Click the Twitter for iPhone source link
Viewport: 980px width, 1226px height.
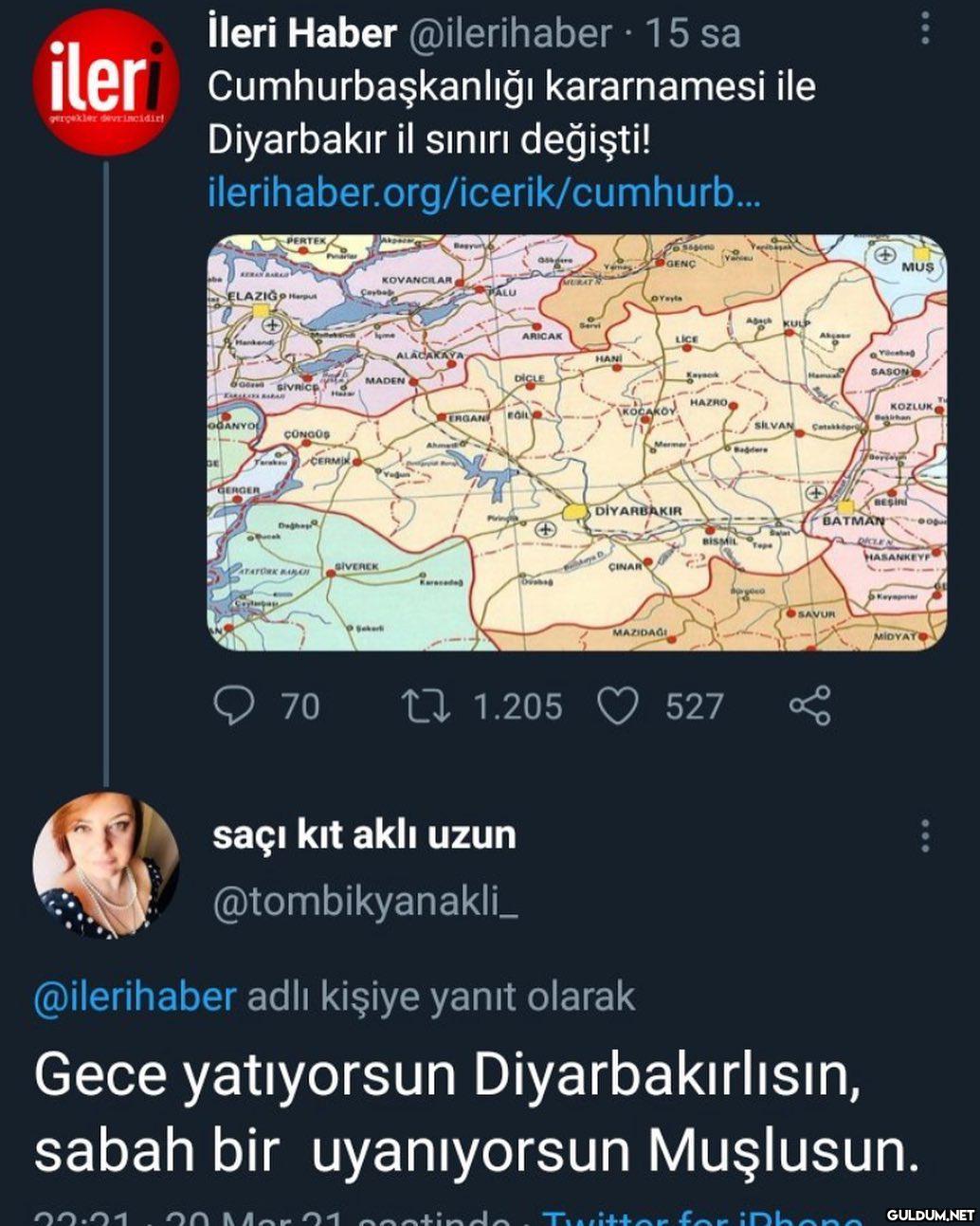pyautogui.click(x=701, y=1216)
